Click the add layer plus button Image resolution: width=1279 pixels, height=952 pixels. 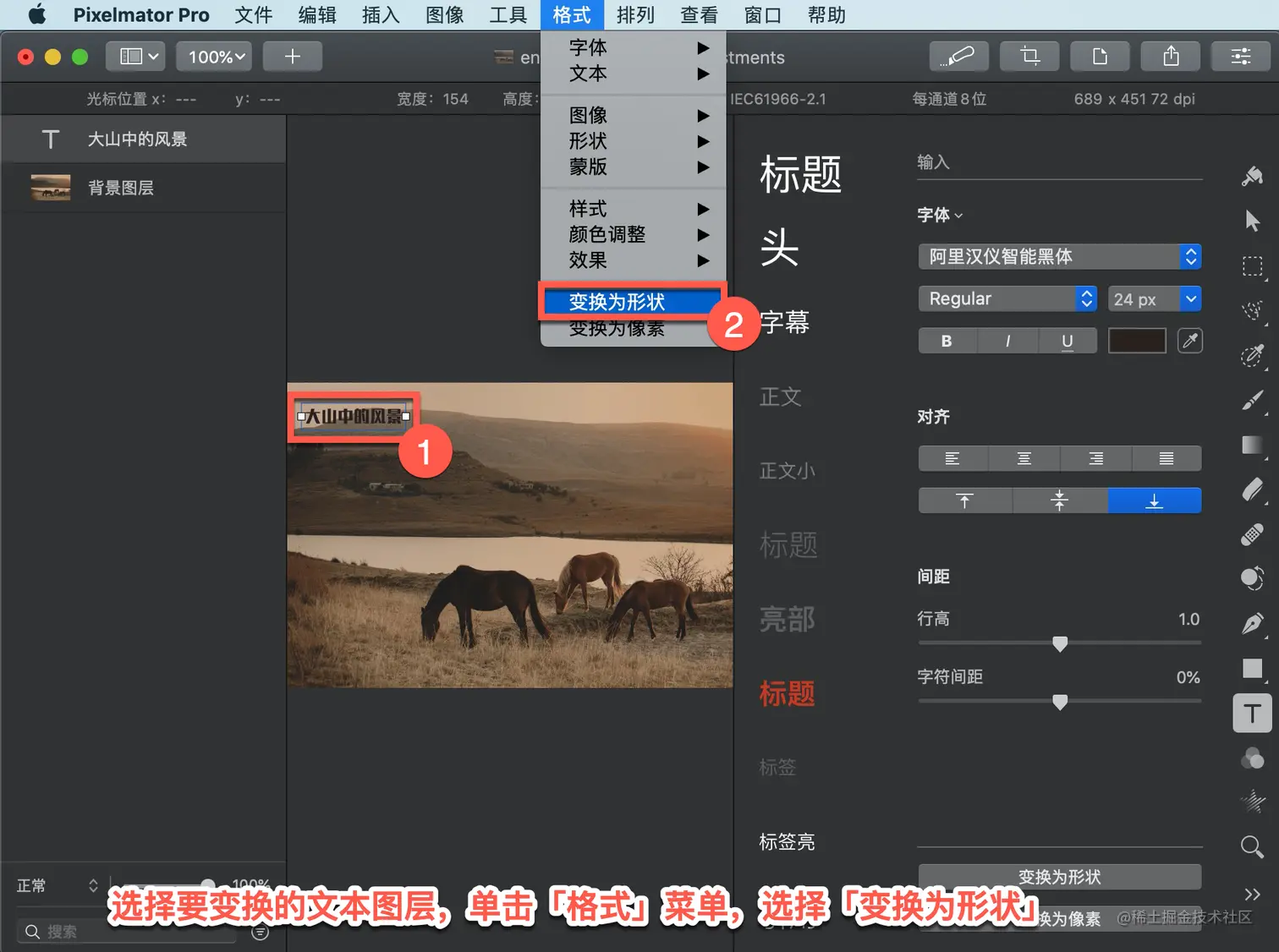[293, 57]
